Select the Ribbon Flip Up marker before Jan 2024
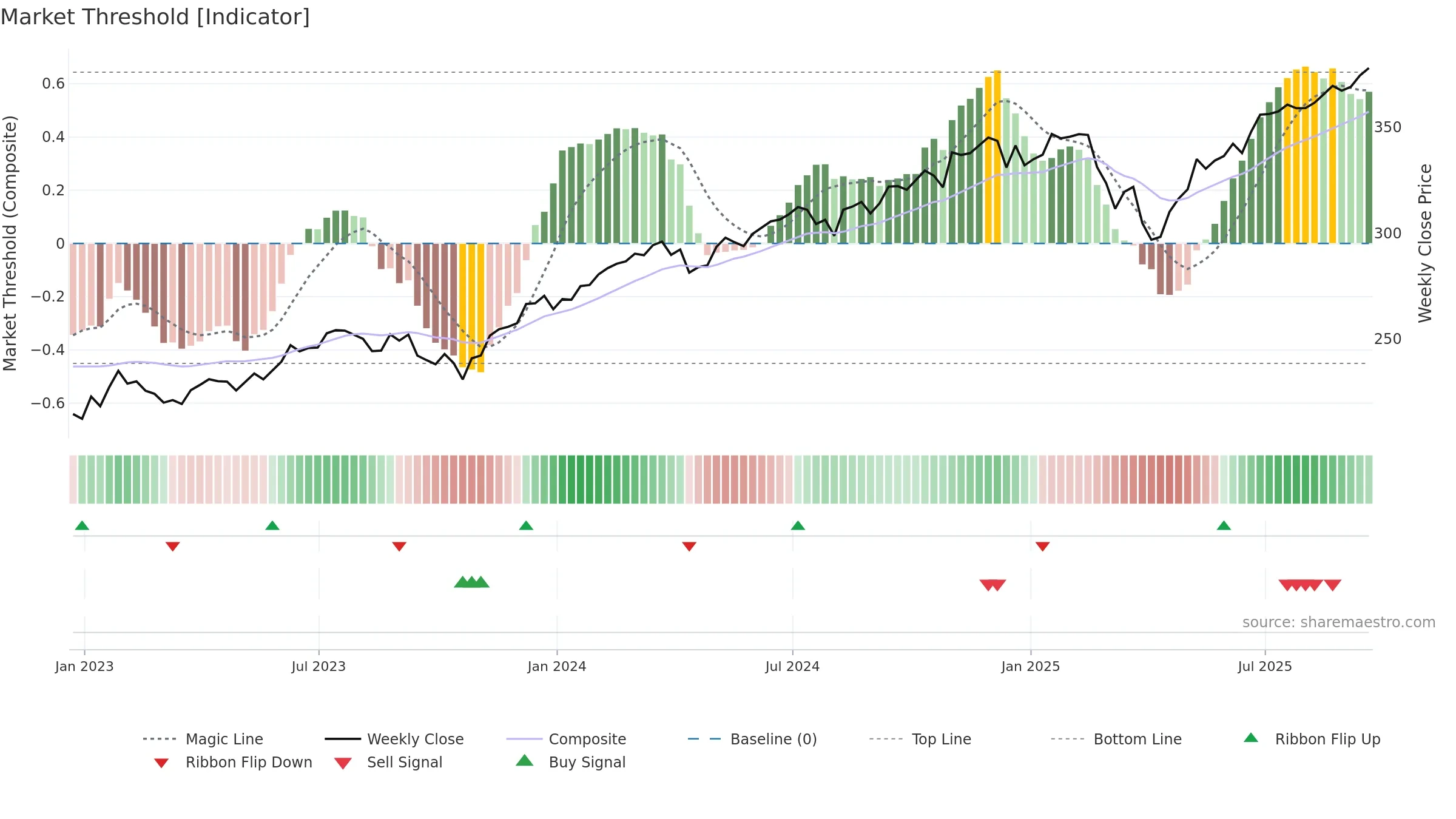Viewport: 1456px width, 819px height. (x=526, y=525)
